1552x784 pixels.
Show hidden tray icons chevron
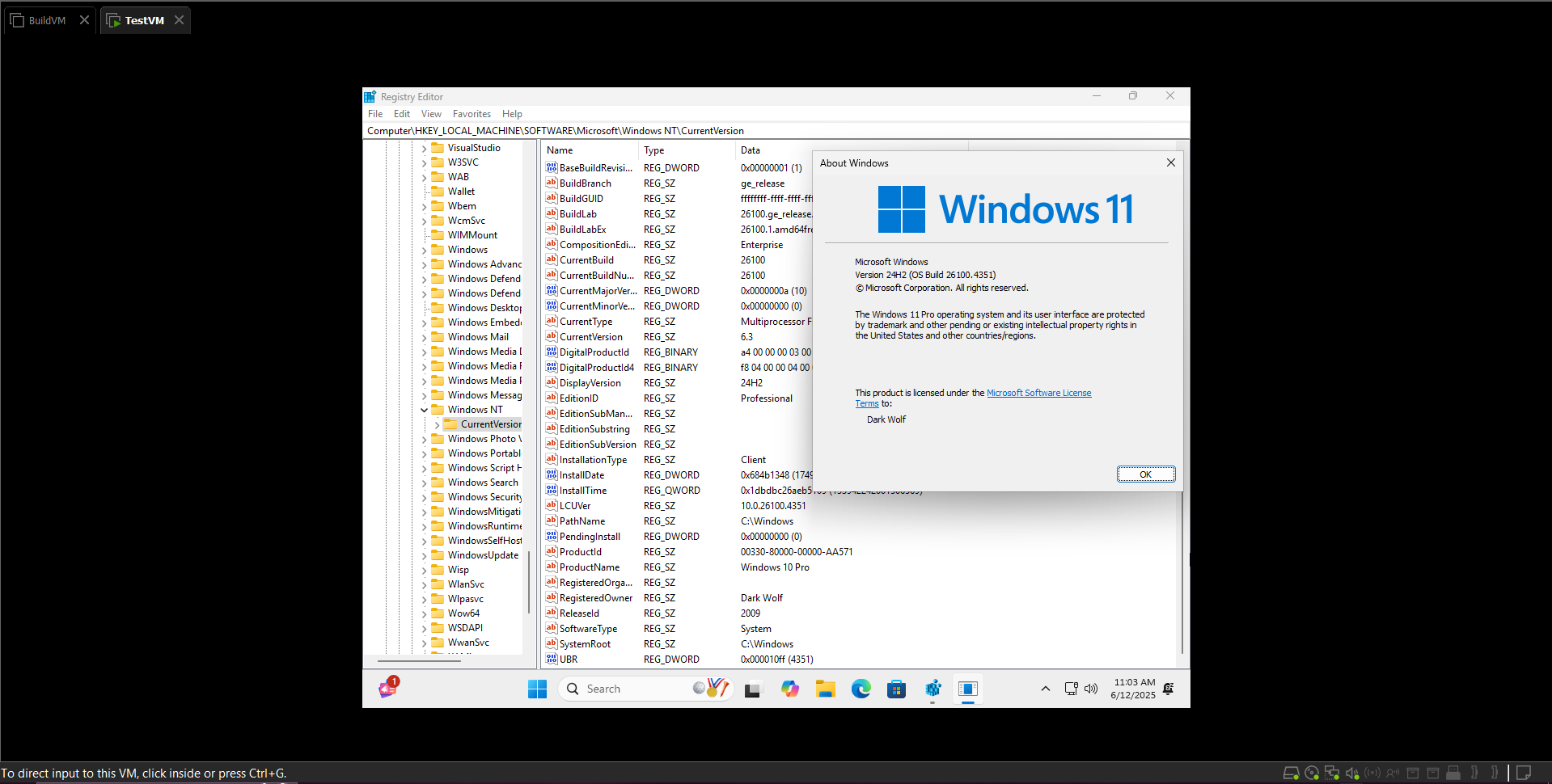[1045, 689]
